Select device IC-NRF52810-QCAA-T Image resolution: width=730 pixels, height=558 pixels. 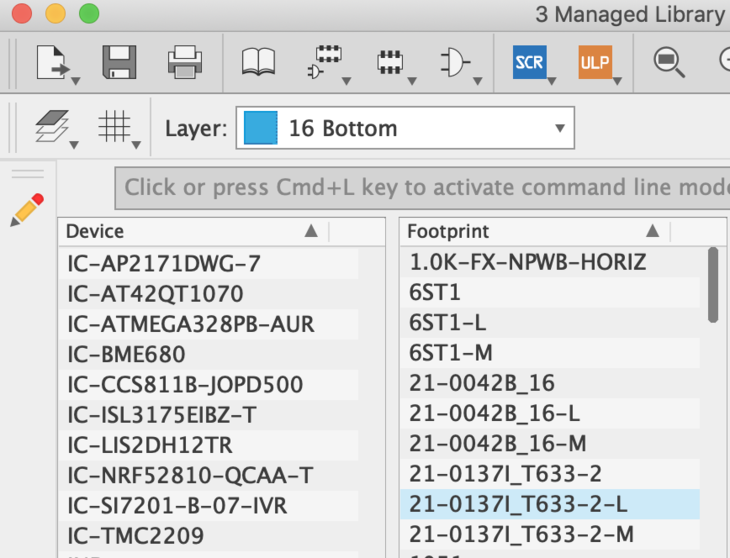pyautogui.click(x=208, y=475)
